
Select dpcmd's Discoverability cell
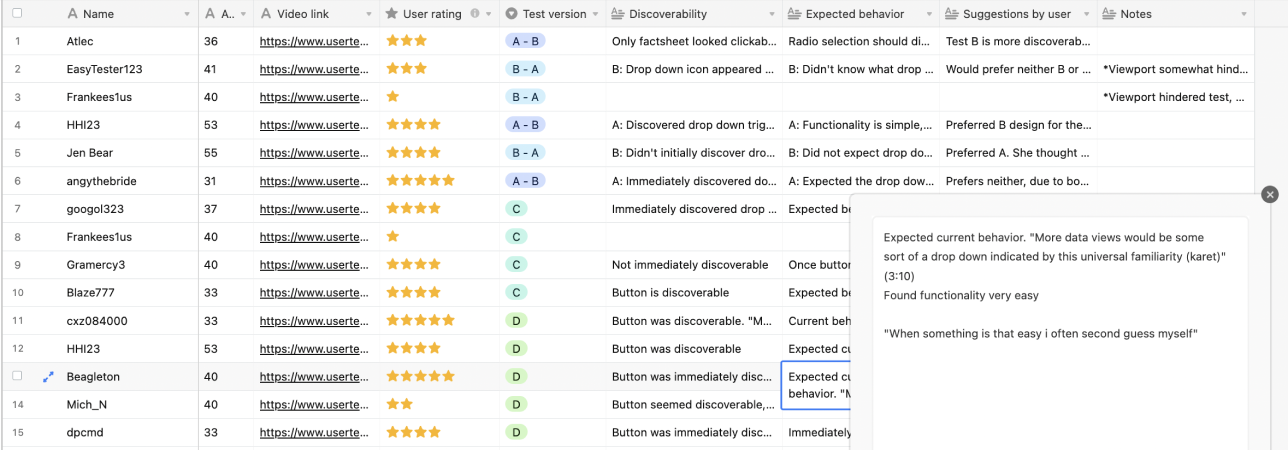[693, 433]
